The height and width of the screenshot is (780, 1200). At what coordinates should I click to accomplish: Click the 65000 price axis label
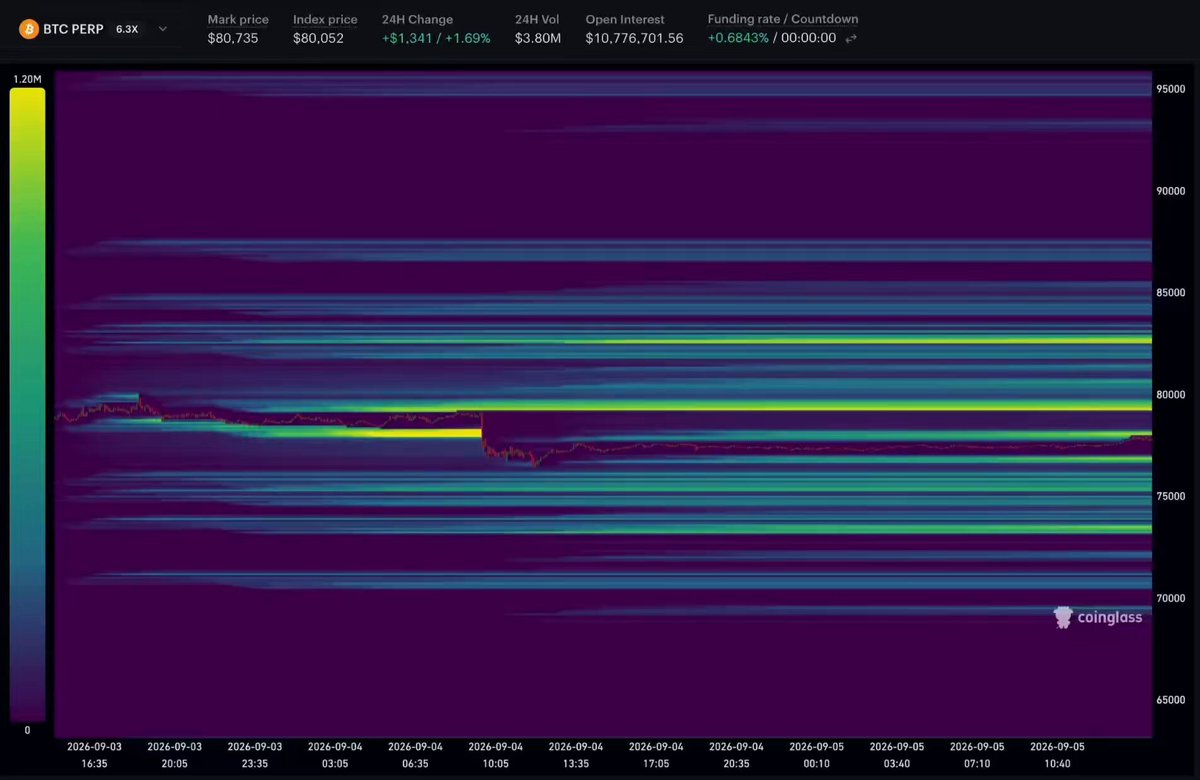coord(1171,700)
